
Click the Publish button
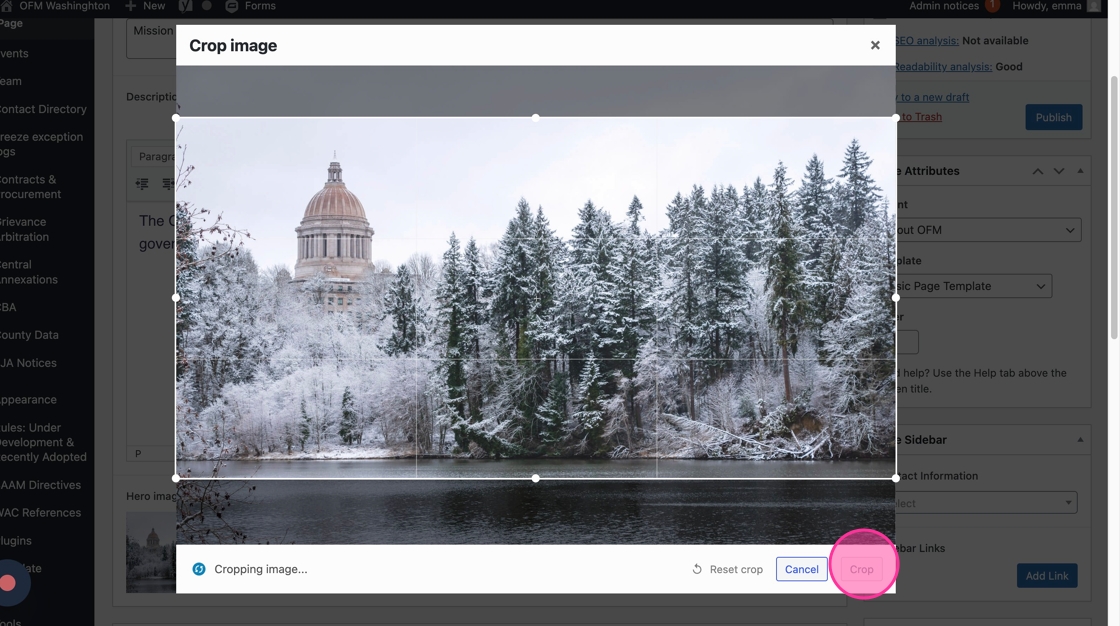[1054, 117]
